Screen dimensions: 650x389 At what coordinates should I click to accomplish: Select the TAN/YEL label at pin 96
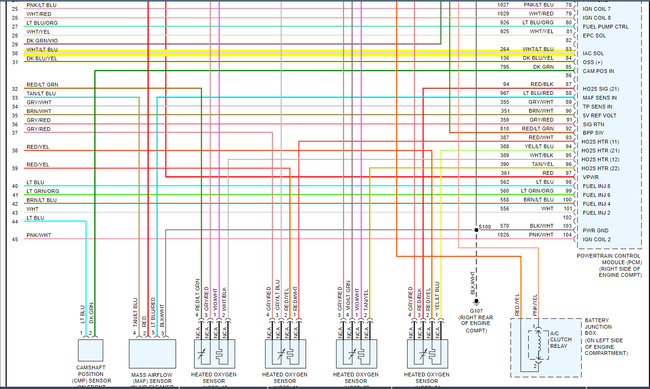point(543,164)
